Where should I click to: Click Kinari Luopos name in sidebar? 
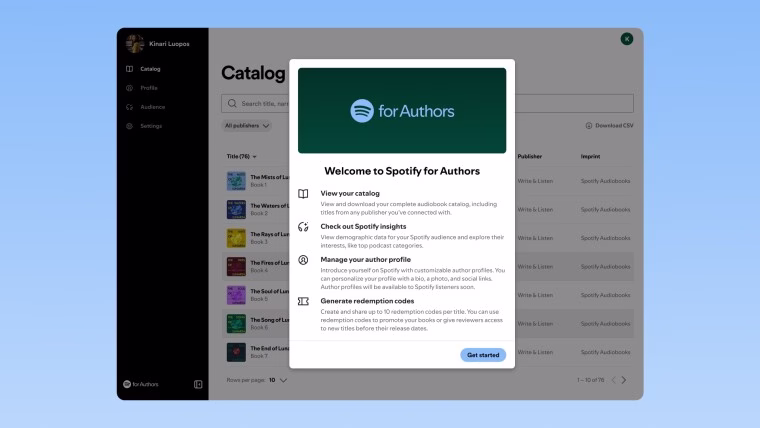point(169,44)
